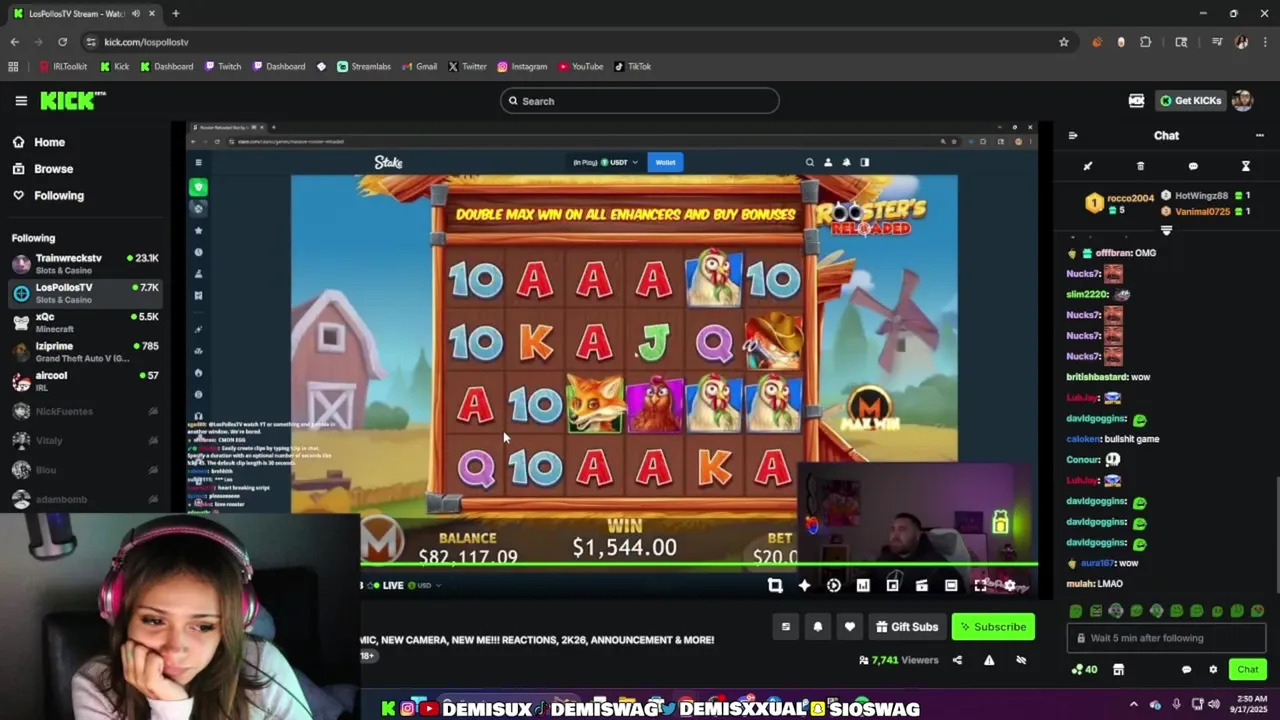Show hidden system tray icons

(1134, 705)
